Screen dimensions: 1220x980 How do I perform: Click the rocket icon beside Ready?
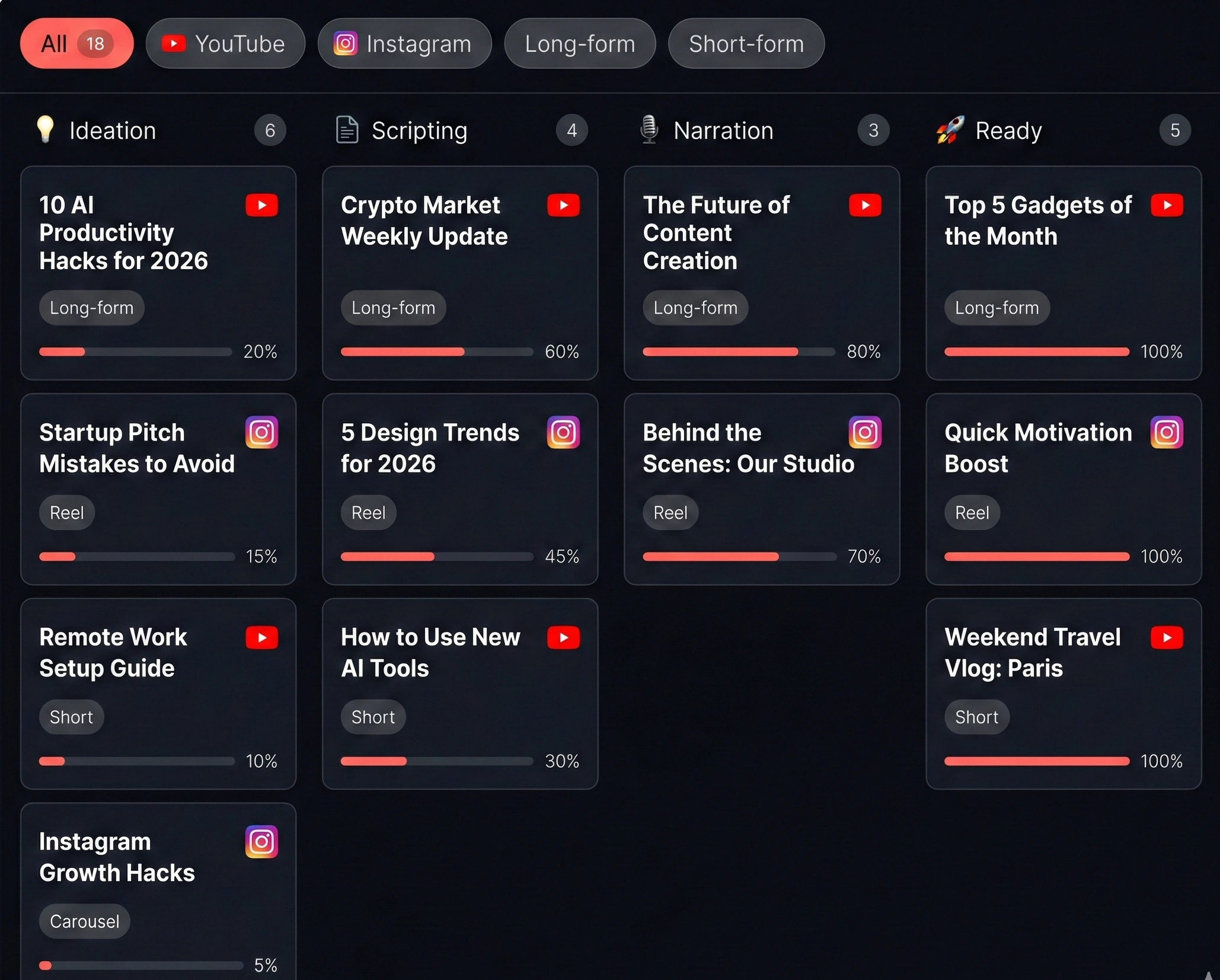click(950, 130)
